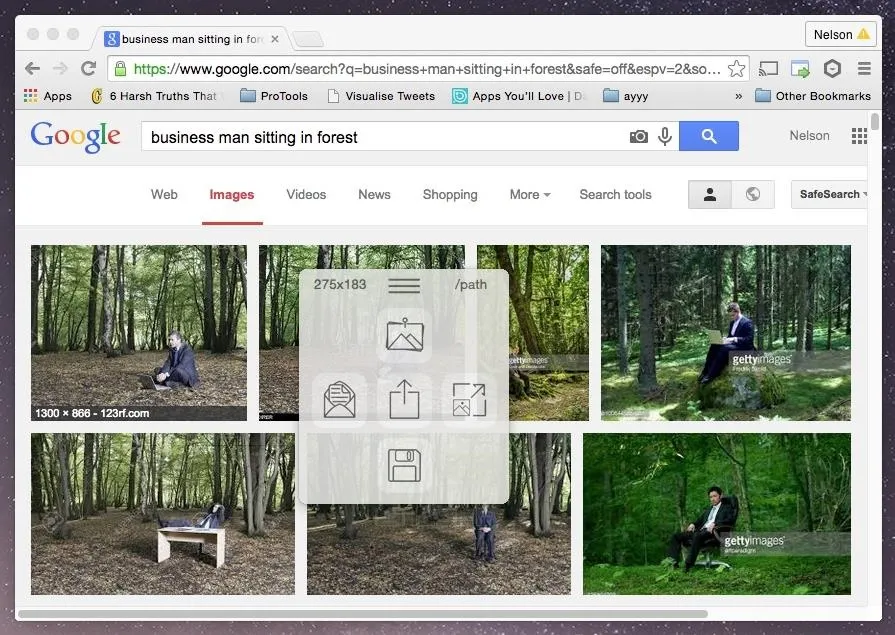Click the blue magnifier search button
The width and height of the screenshot is (895, 635).
click(x=709, y=136)
